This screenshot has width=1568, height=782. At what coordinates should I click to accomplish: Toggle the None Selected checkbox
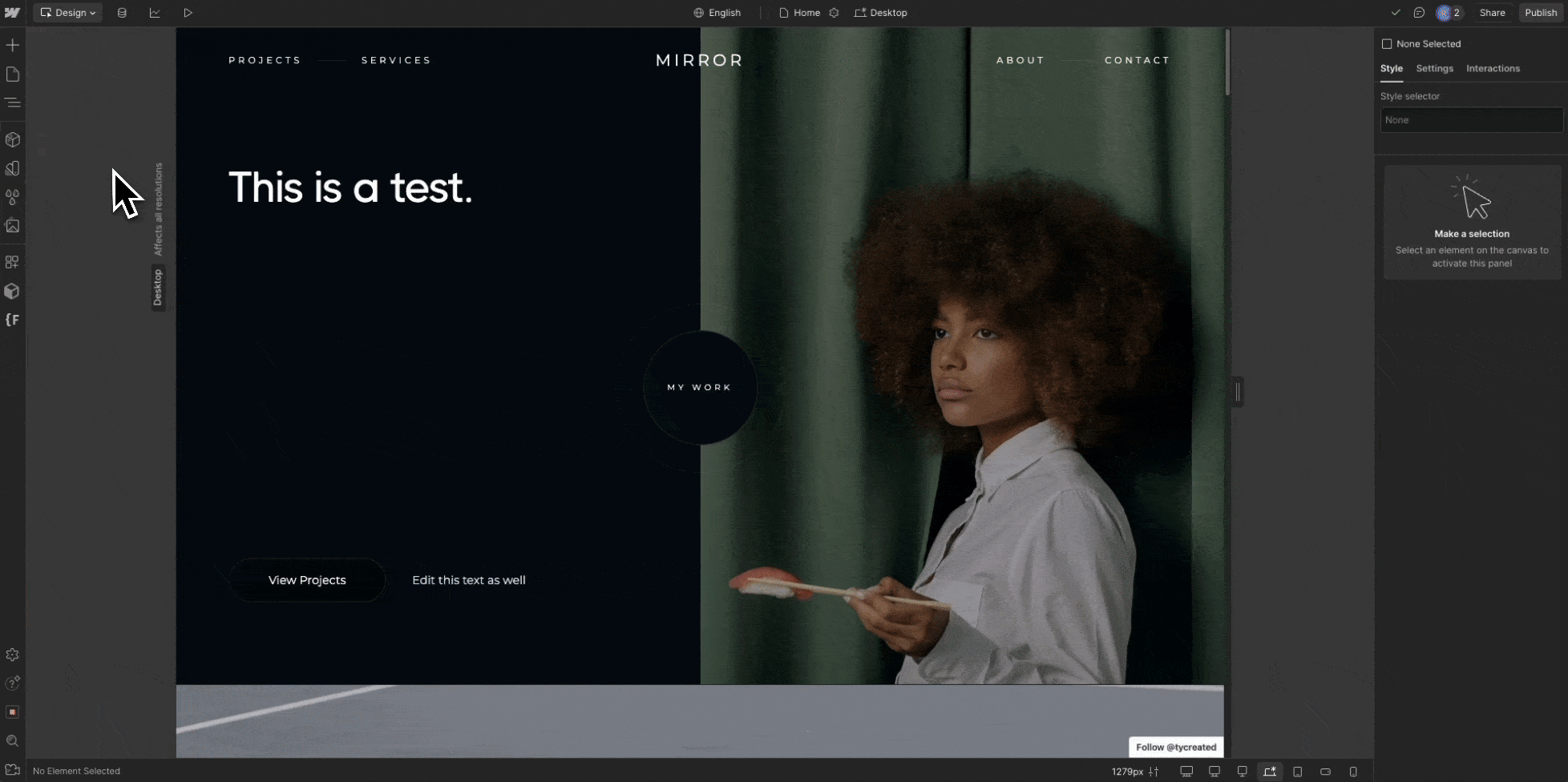click(1387, 44)
